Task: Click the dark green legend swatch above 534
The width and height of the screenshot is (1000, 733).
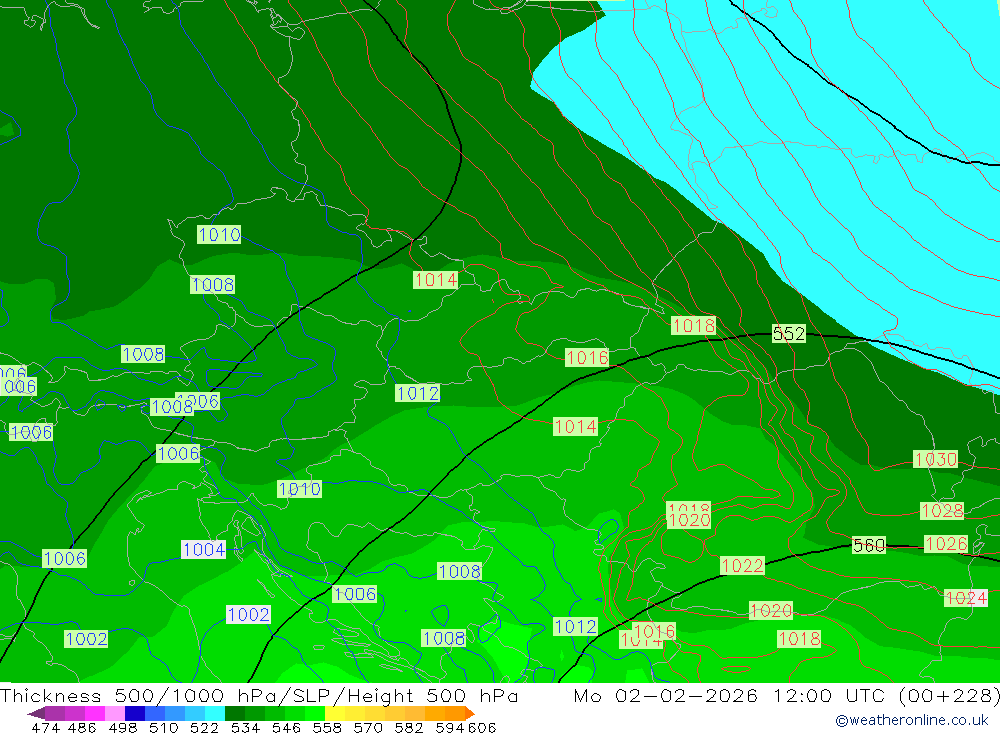Action: 235,713
